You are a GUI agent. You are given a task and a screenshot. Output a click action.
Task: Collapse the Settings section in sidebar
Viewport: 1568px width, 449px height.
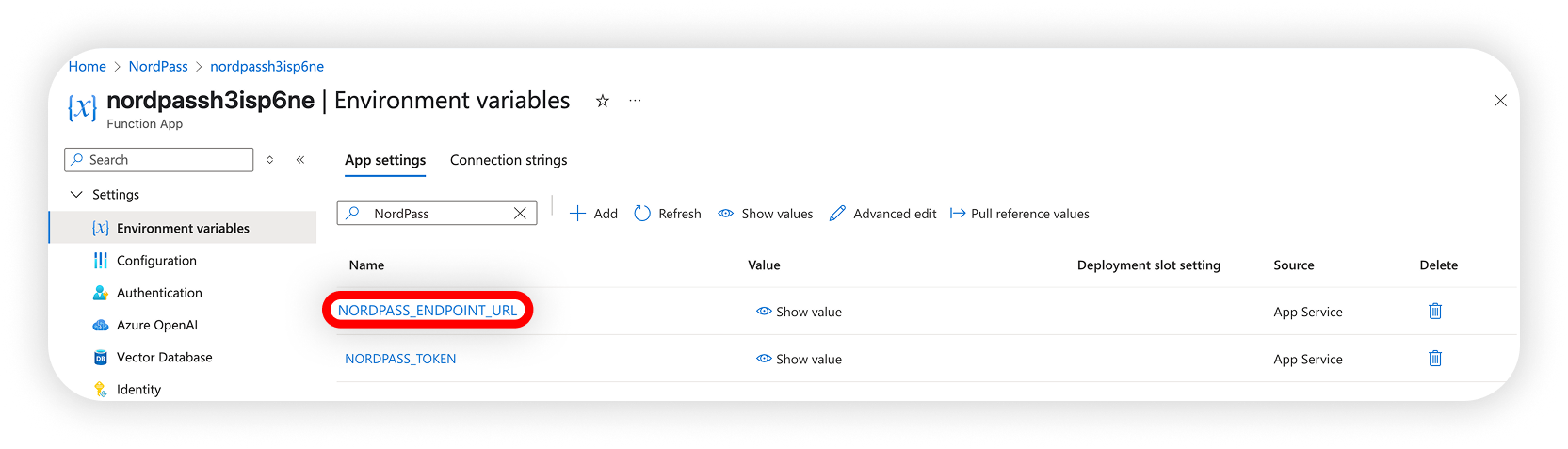tap(76, 195)
